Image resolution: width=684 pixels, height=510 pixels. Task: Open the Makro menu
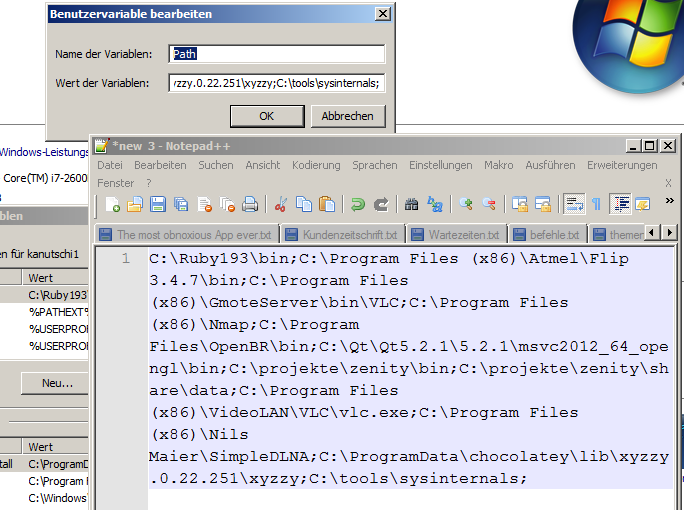point(499,165)
